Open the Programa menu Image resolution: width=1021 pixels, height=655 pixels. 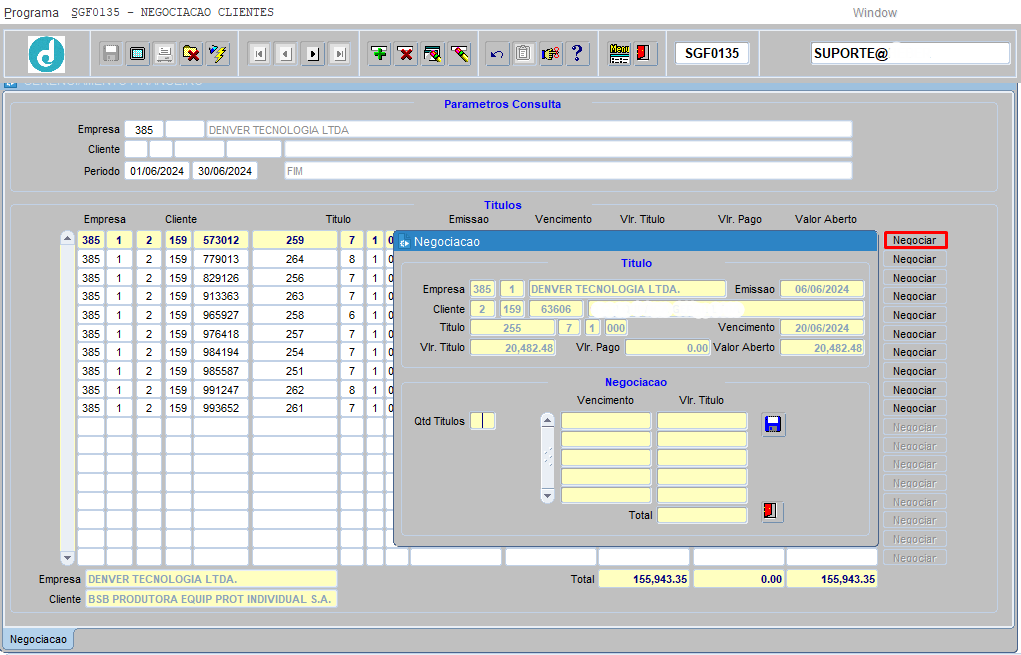(x=31, y=12)
